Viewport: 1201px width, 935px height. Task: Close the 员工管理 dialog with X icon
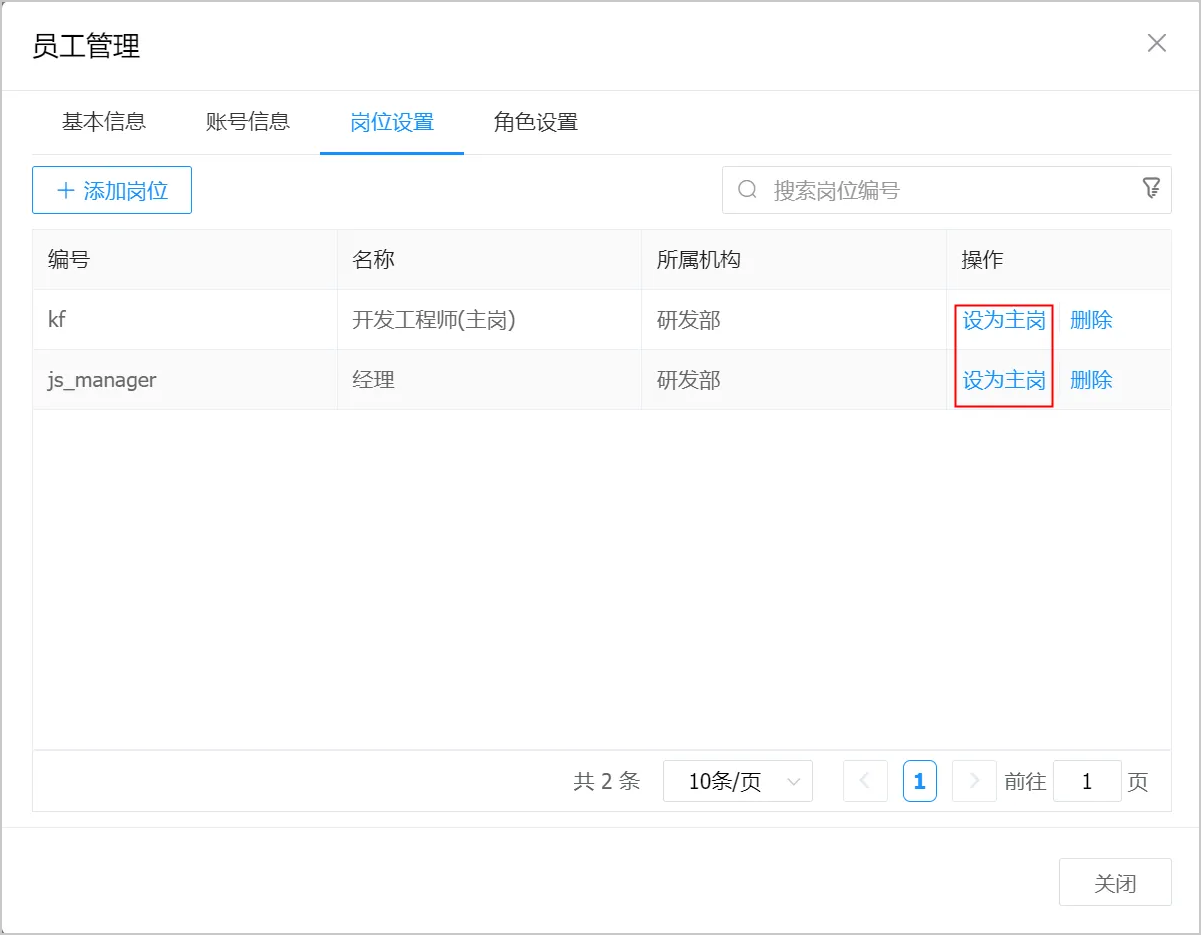(1156, 43)
